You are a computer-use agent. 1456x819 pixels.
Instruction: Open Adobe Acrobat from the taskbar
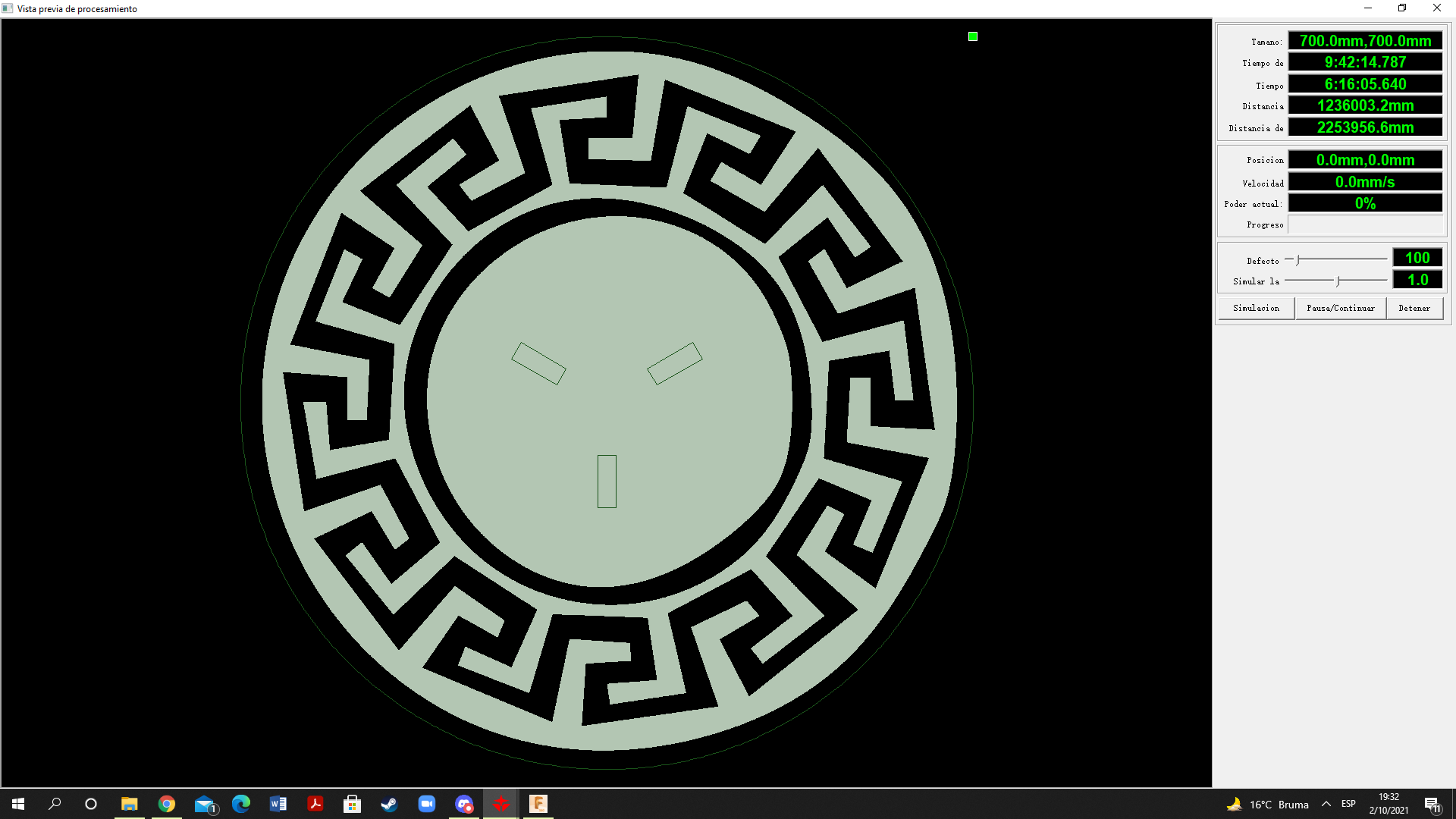315,804
